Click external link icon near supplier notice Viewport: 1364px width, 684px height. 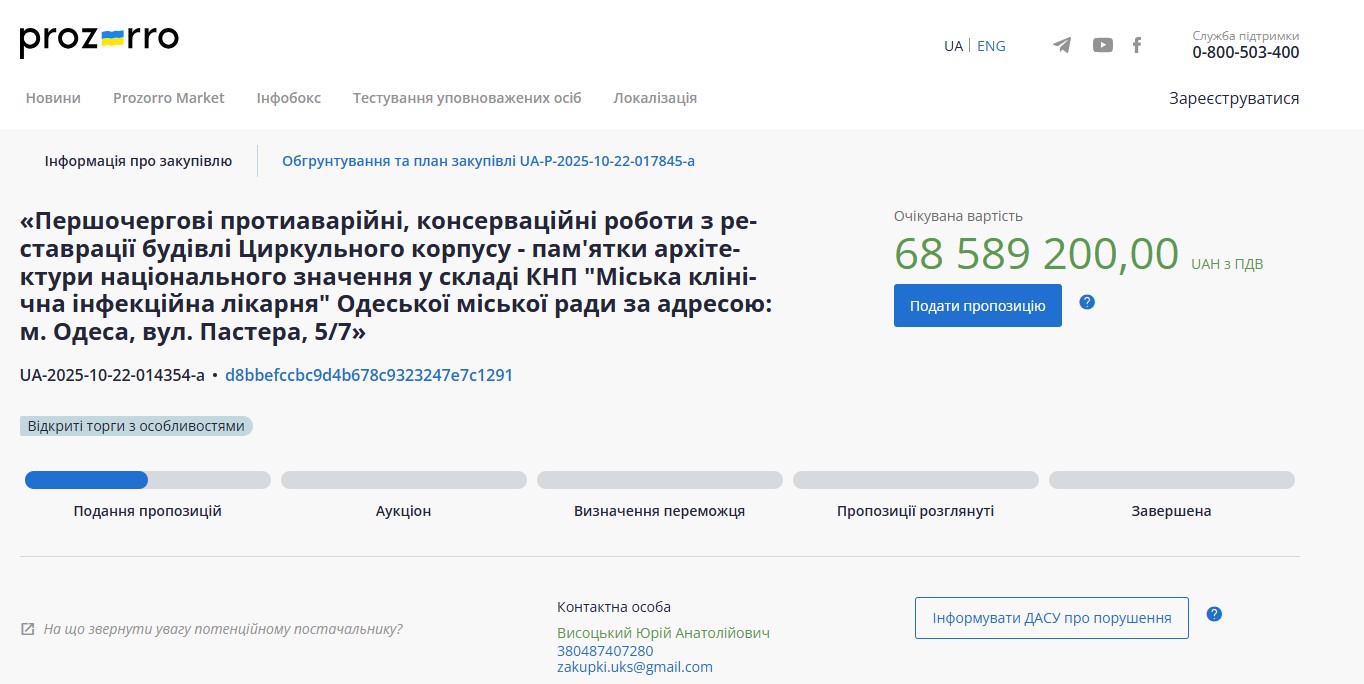pyautogui.click(x=28, y=630)
